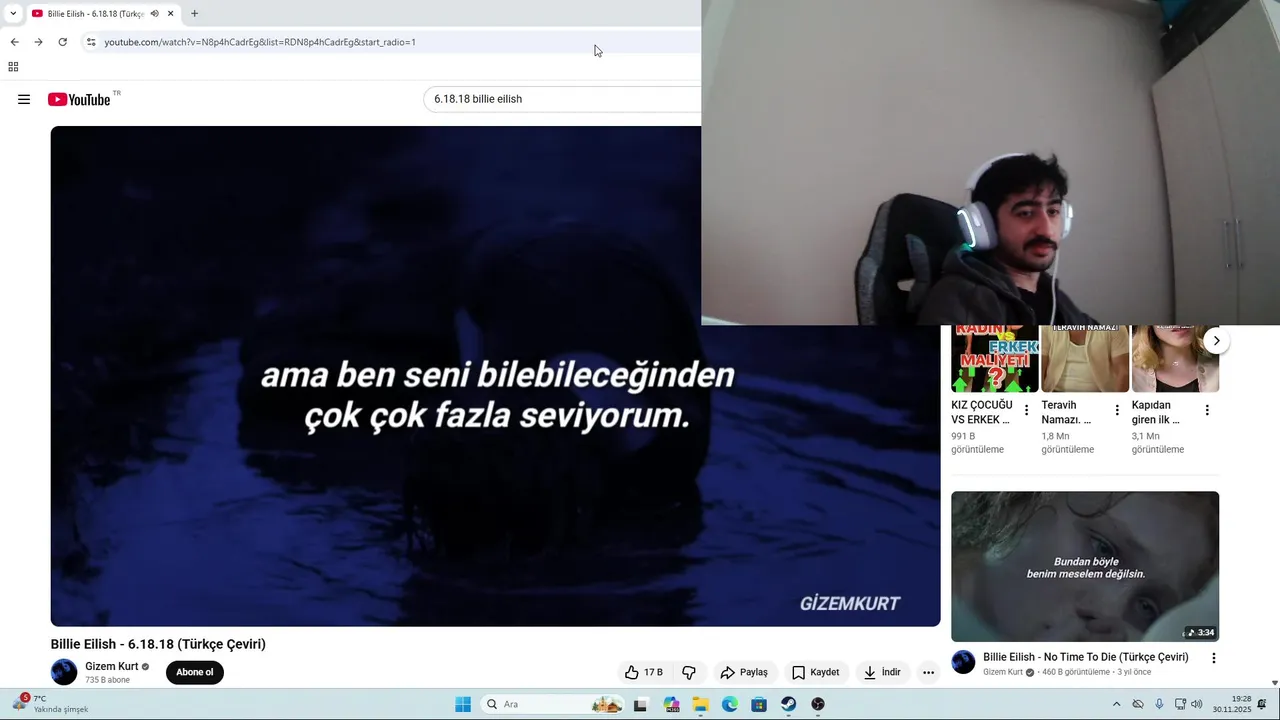Click the URL address bar

pos(390,42)
